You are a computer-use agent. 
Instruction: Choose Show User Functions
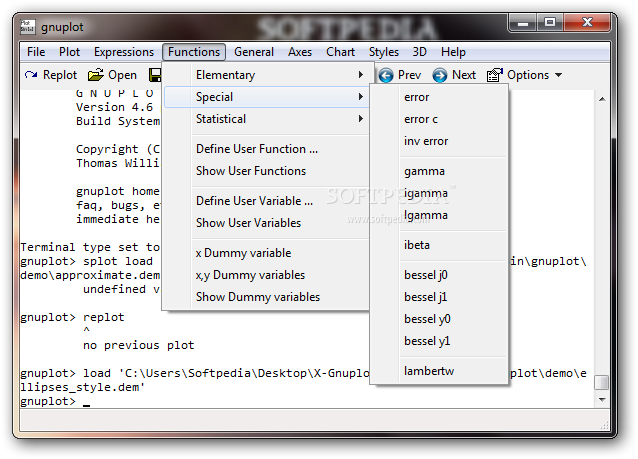(x=267, y=171)
